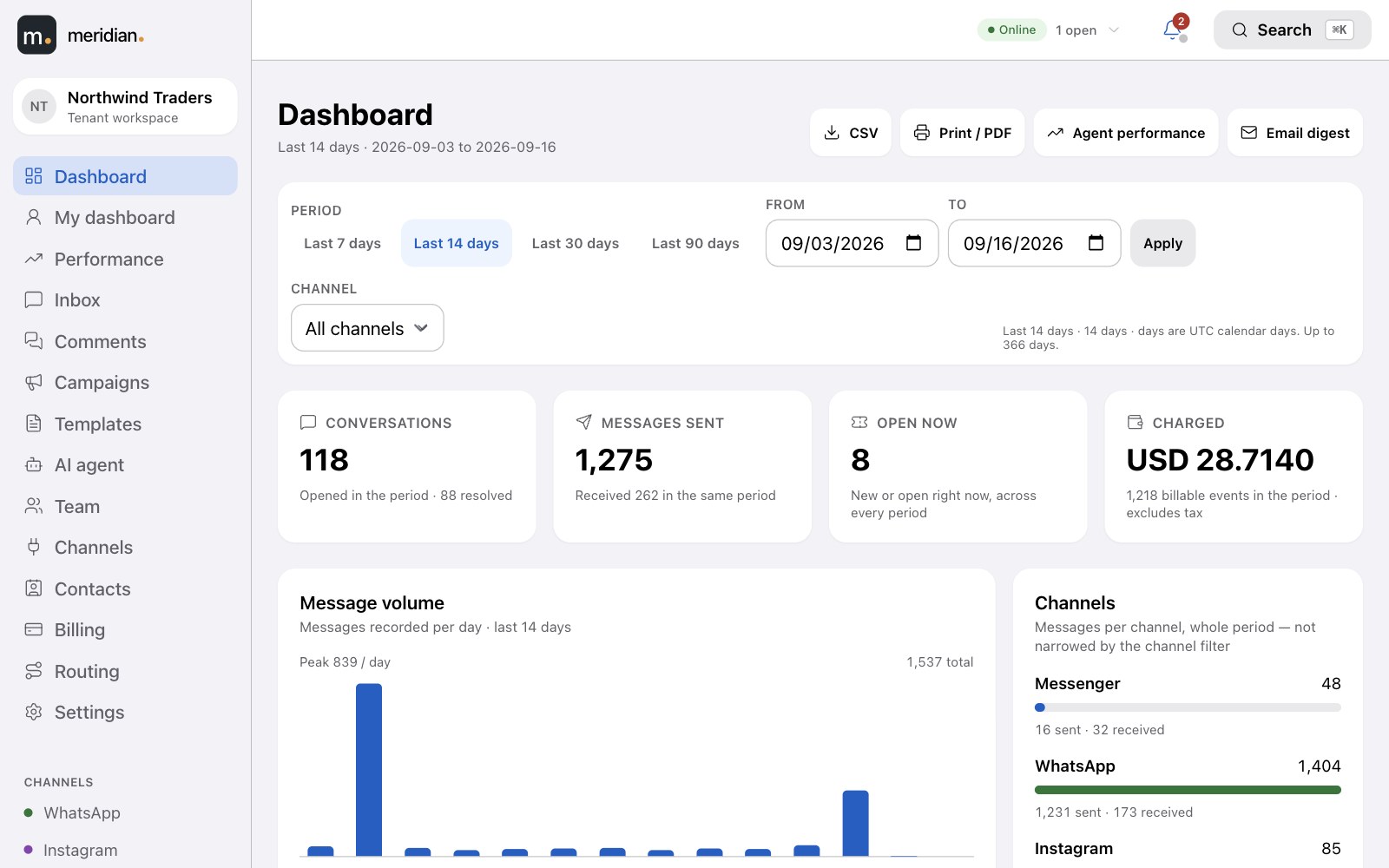
Task: Click the Apply button
Action: (1162, 243)
